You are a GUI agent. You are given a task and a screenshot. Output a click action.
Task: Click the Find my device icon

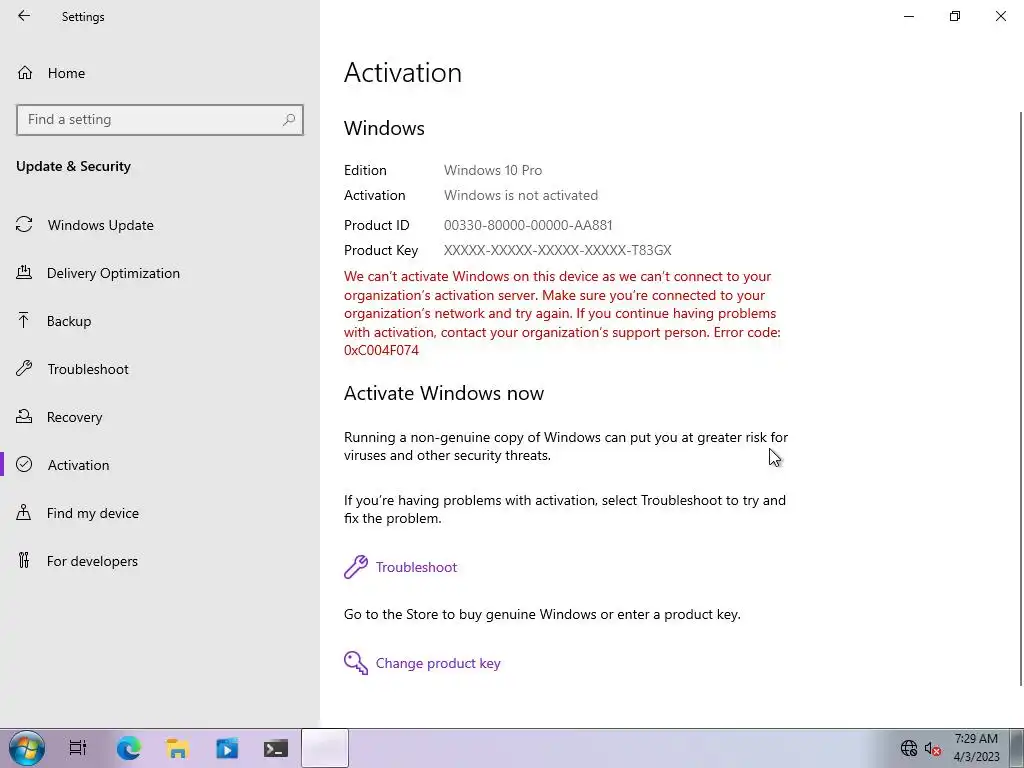24,513
